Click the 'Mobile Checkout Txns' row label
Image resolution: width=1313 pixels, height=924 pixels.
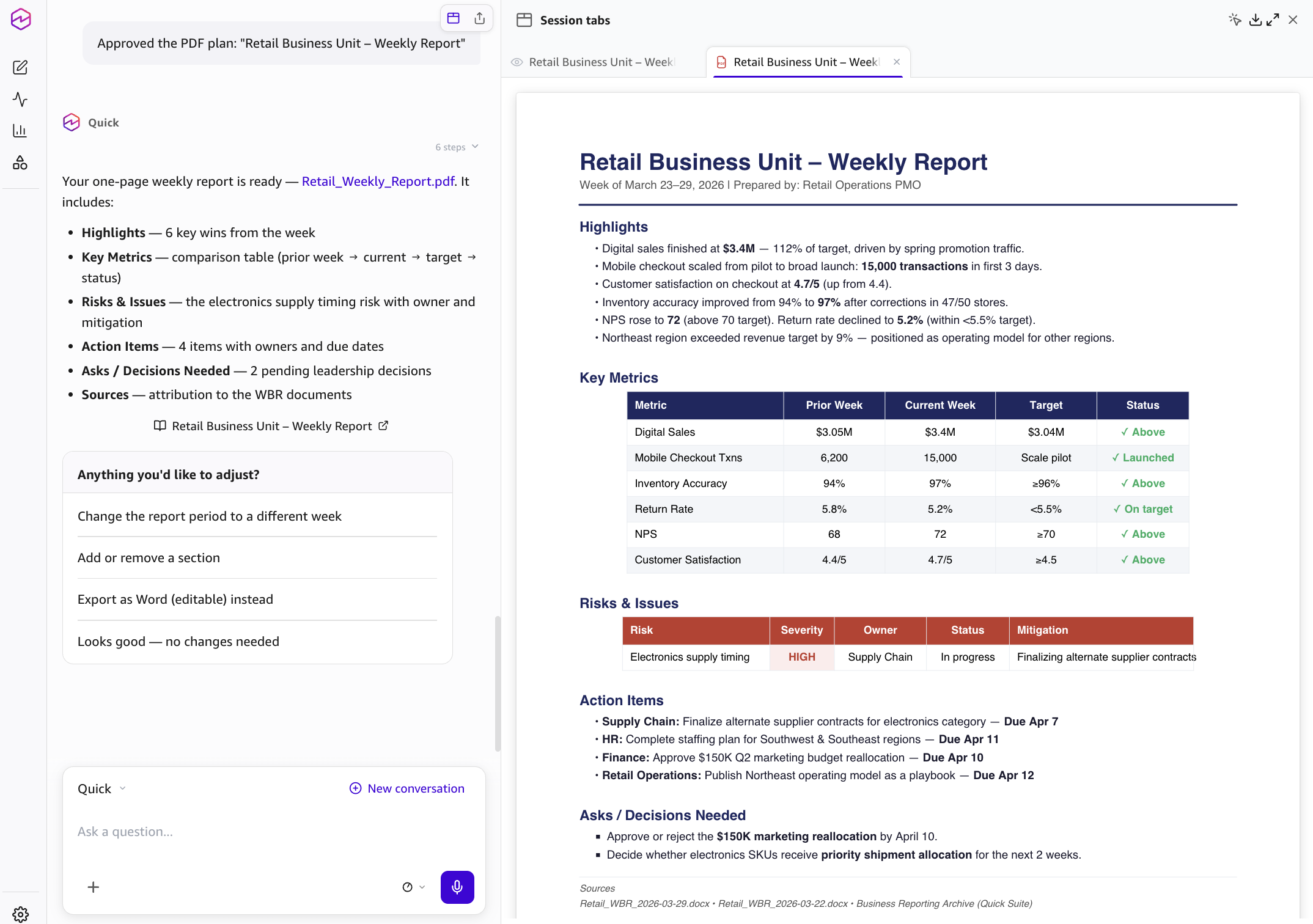(688, 458)
